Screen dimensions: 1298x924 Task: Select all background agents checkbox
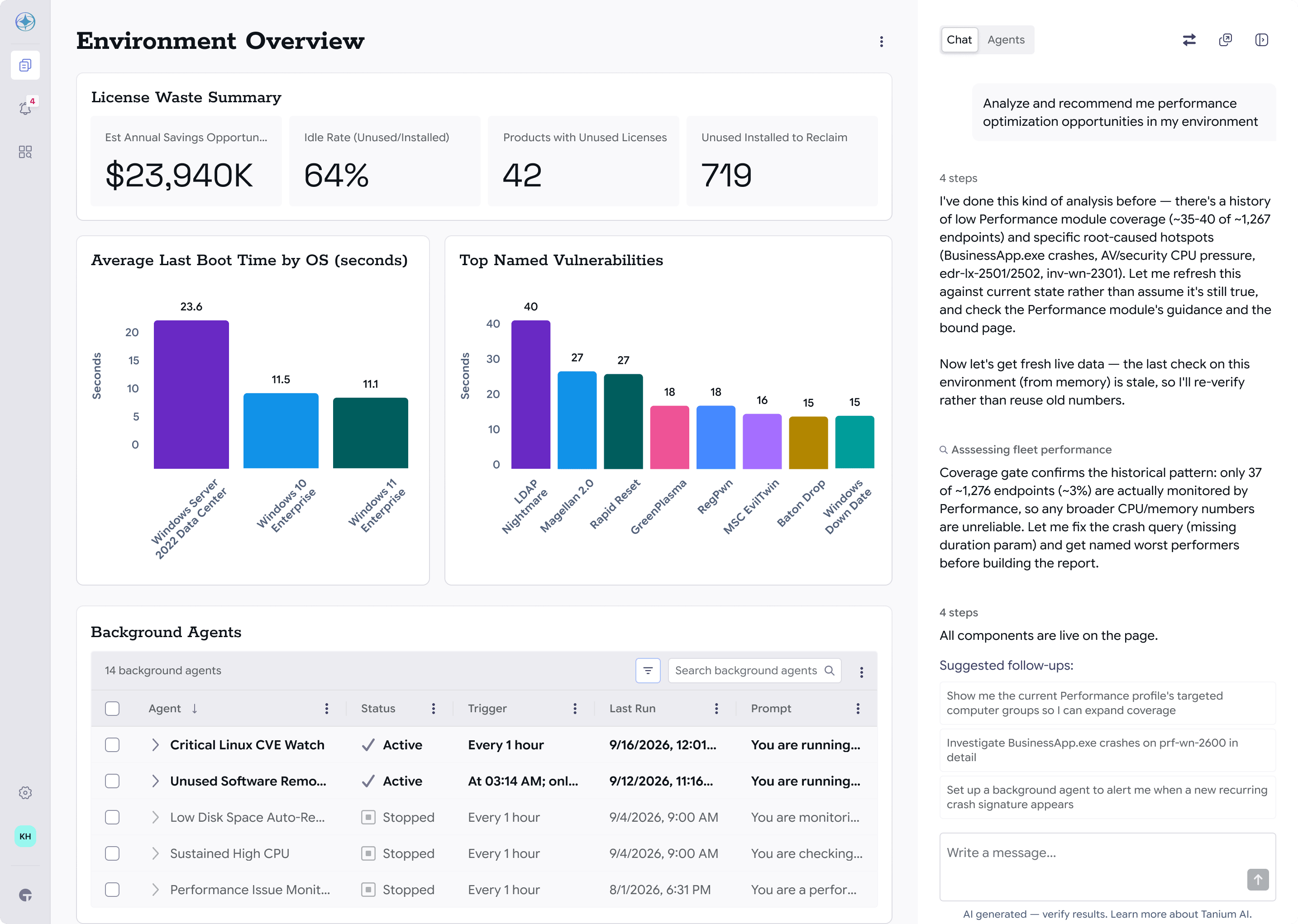point(112,708)
